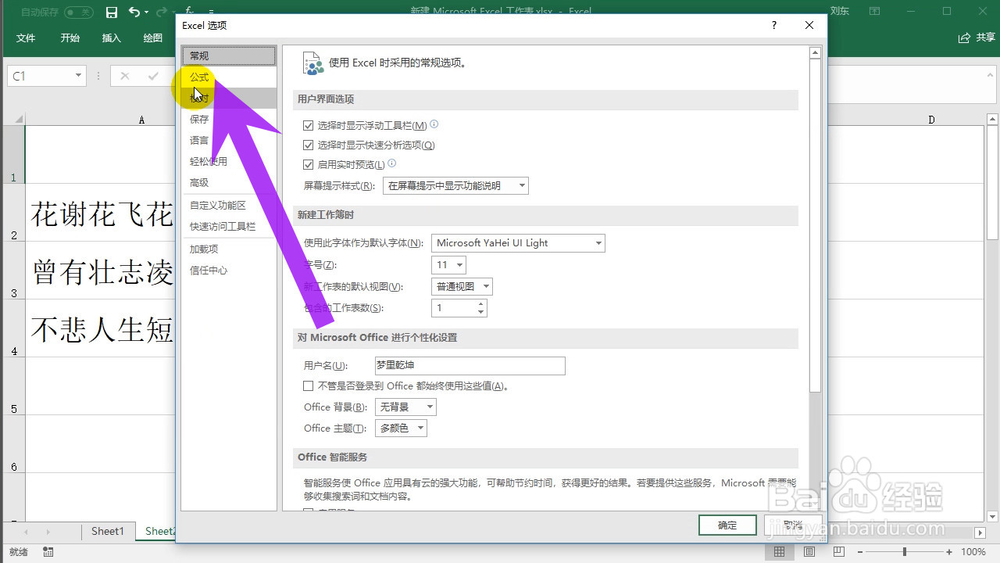Click the sheet tab scroll right arrow
1000x563 pixels.
[x=48, y=532]
